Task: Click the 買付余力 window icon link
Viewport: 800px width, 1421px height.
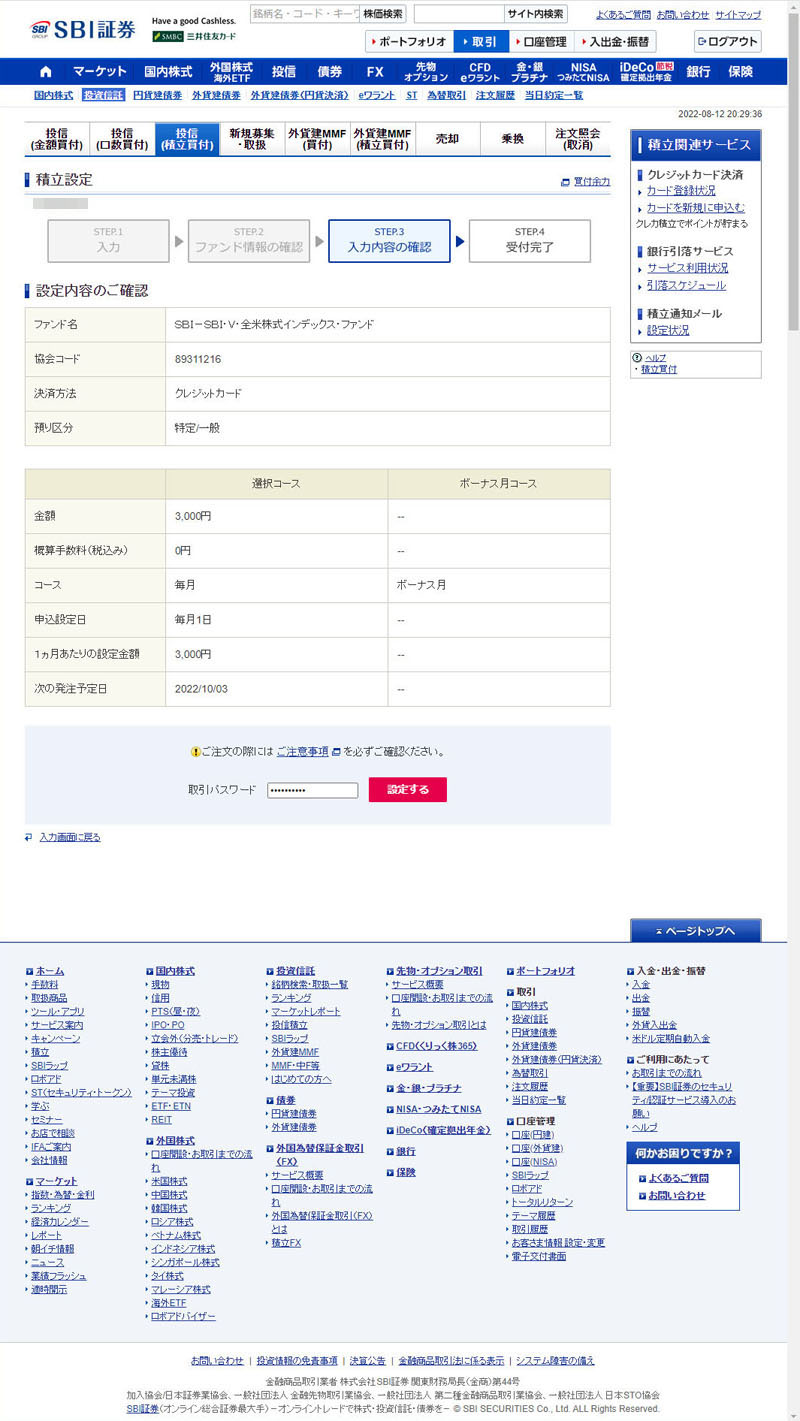Action: 565,182
